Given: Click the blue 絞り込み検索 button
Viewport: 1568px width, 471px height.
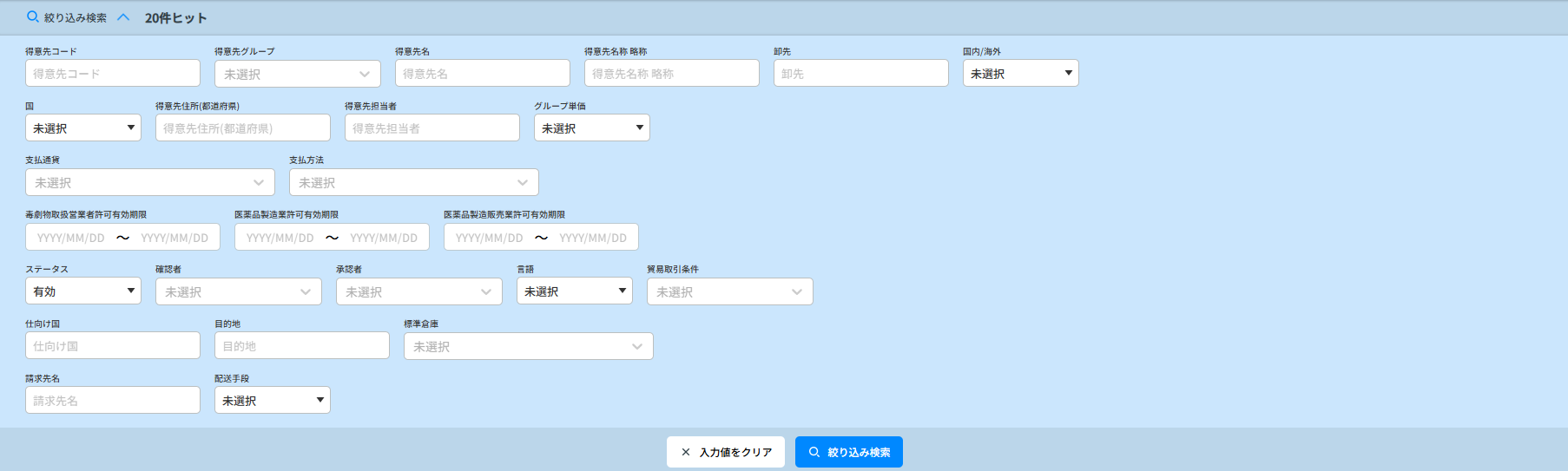Looking at the screenshot, I should pos(848,452).
